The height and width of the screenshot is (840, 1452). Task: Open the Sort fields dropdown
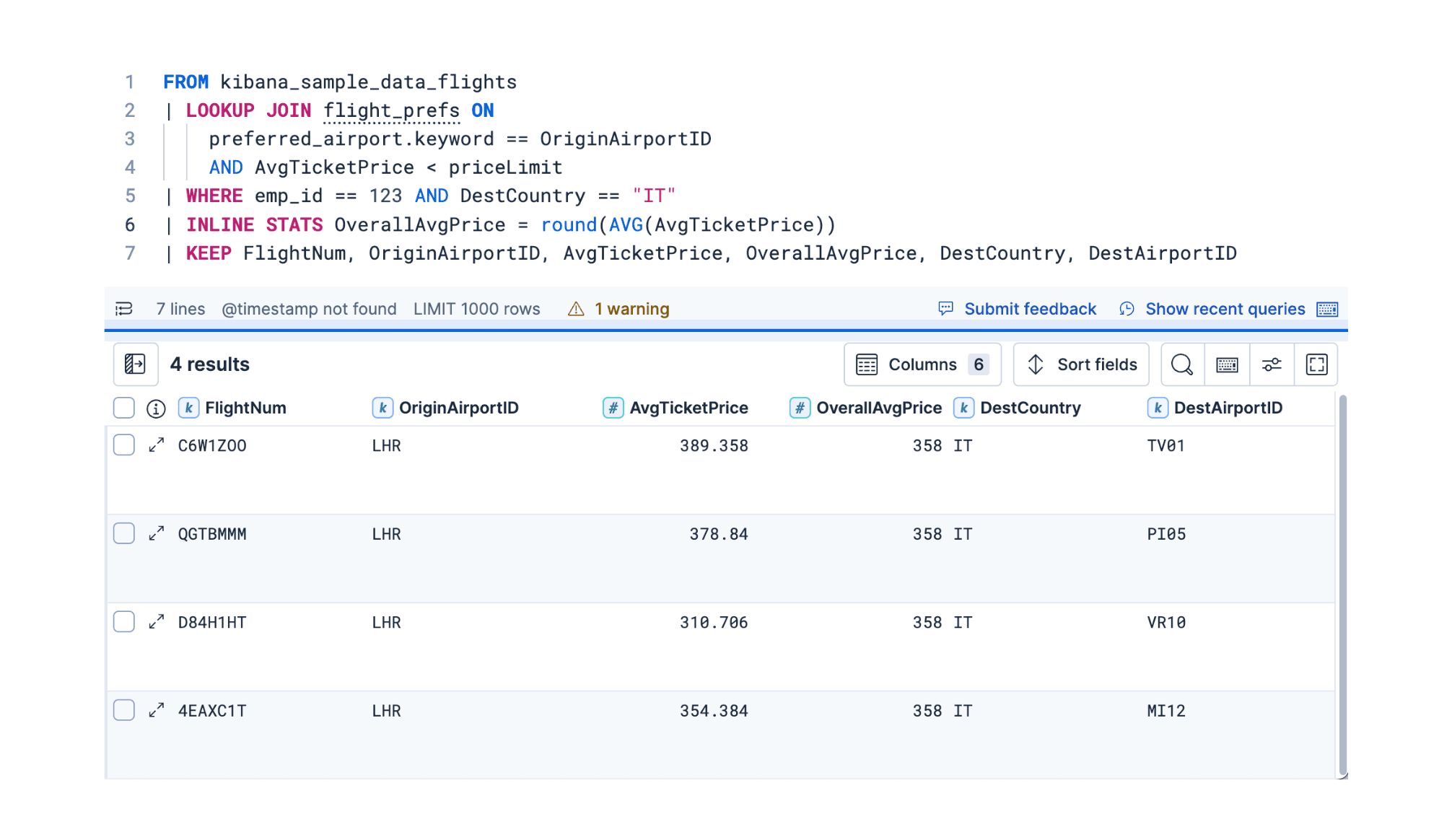click(x=1080, y=364)
